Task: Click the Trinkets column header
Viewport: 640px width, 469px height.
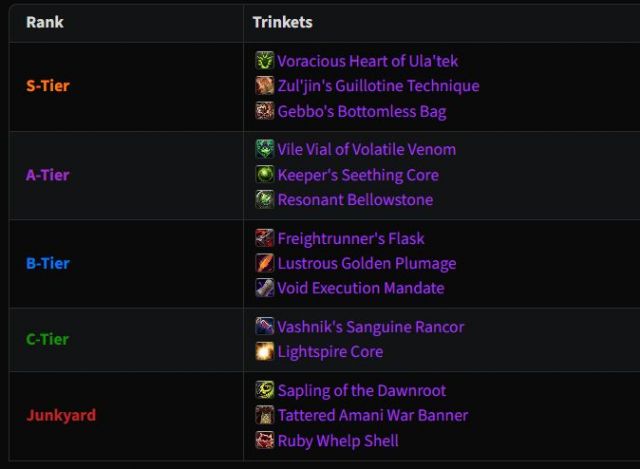Action: click(282, 22)
